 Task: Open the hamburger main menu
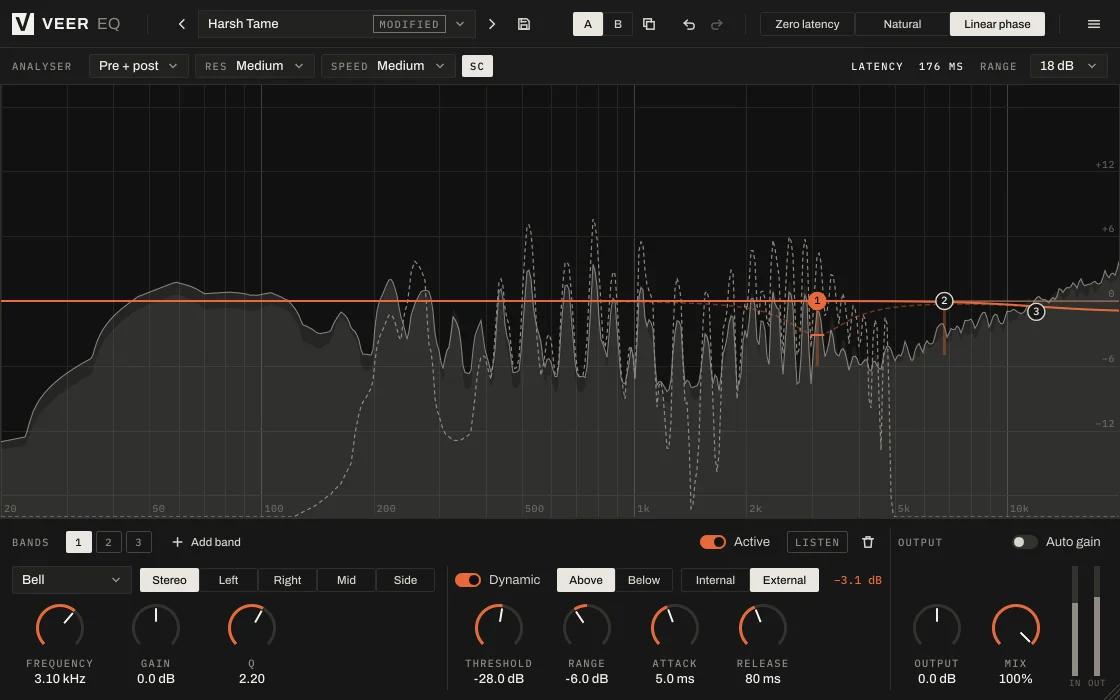click(1094, 24)
